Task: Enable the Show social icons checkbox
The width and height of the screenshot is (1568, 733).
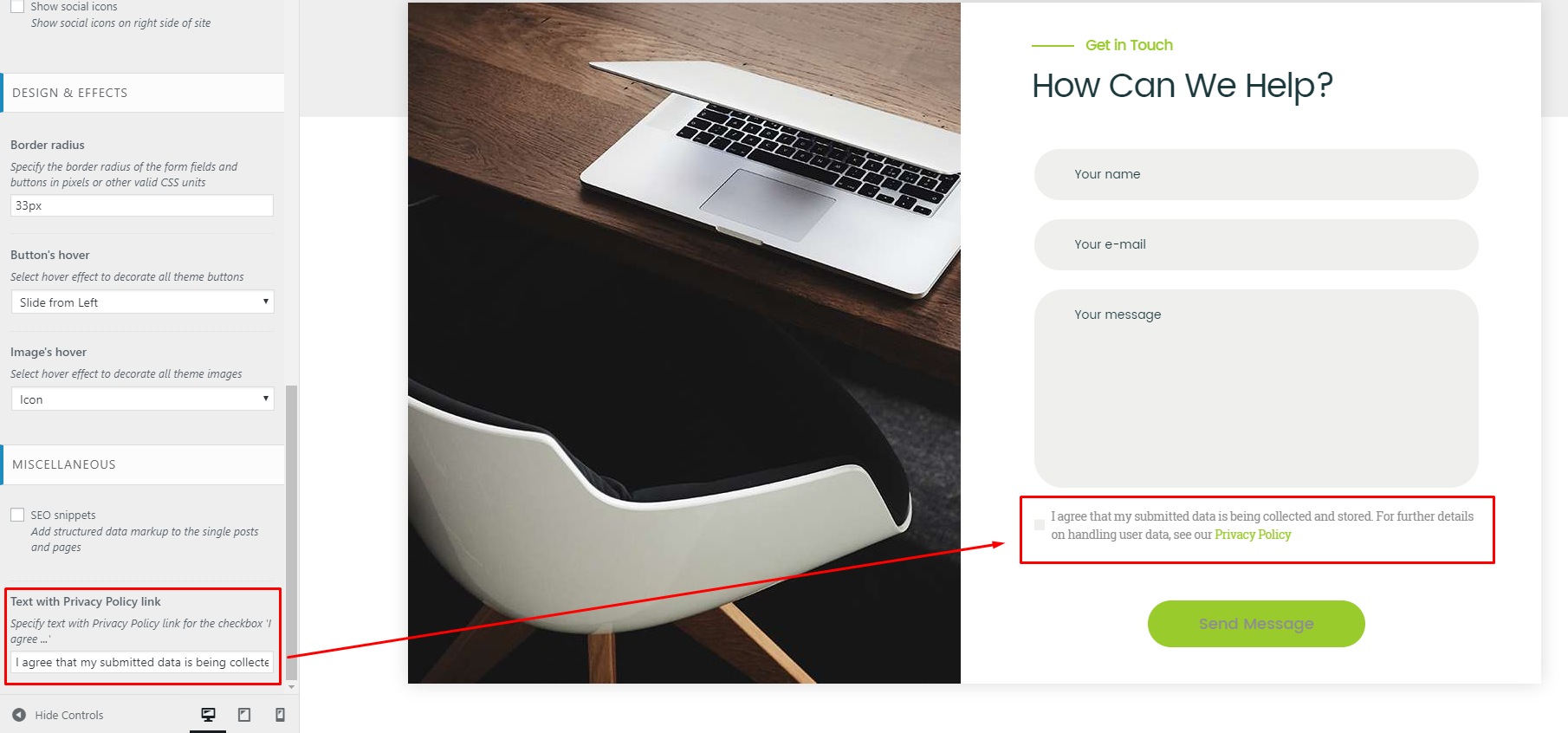Action: tap(17, 6)
